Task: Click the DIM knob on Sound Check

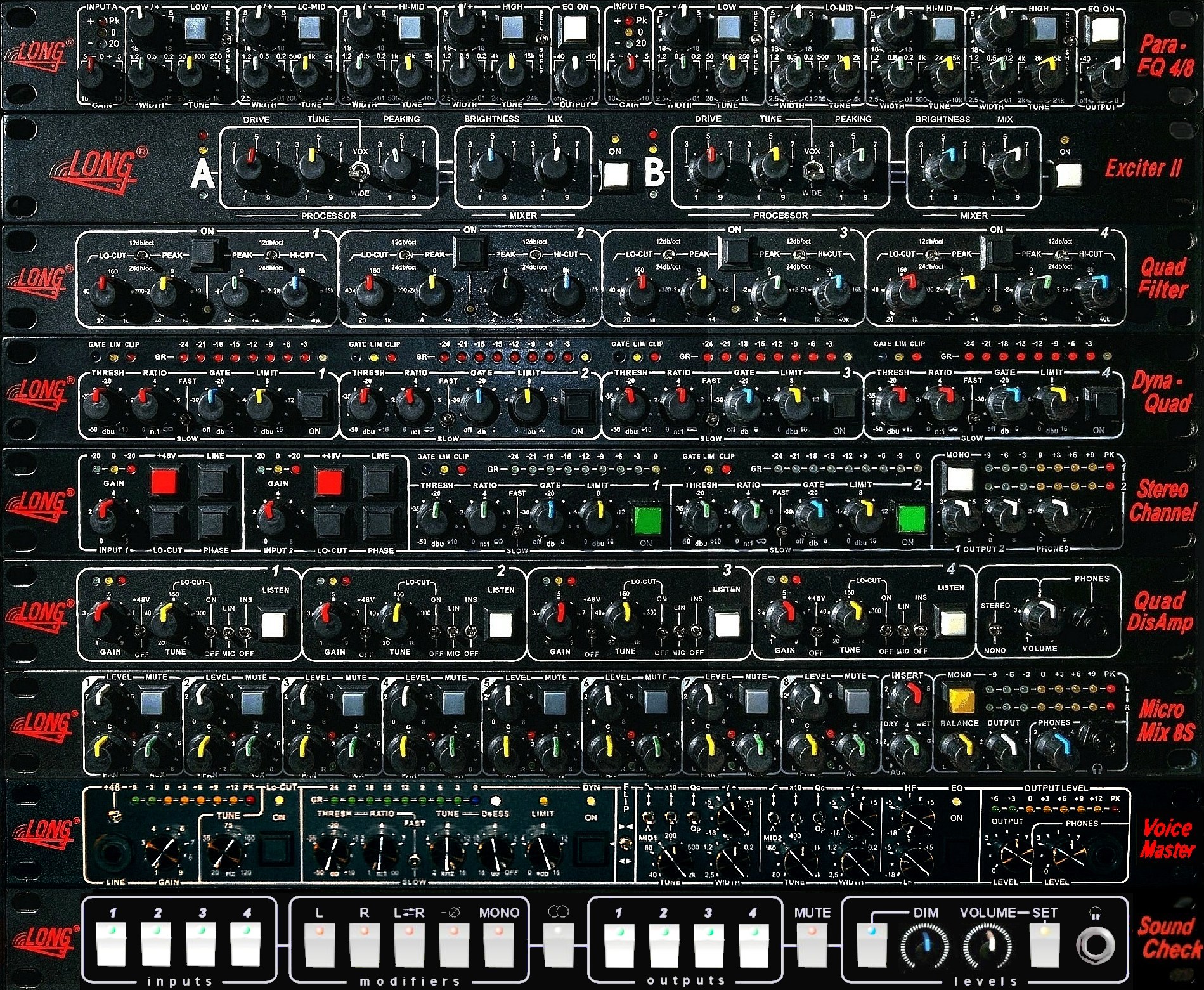Action: [925, 947]
